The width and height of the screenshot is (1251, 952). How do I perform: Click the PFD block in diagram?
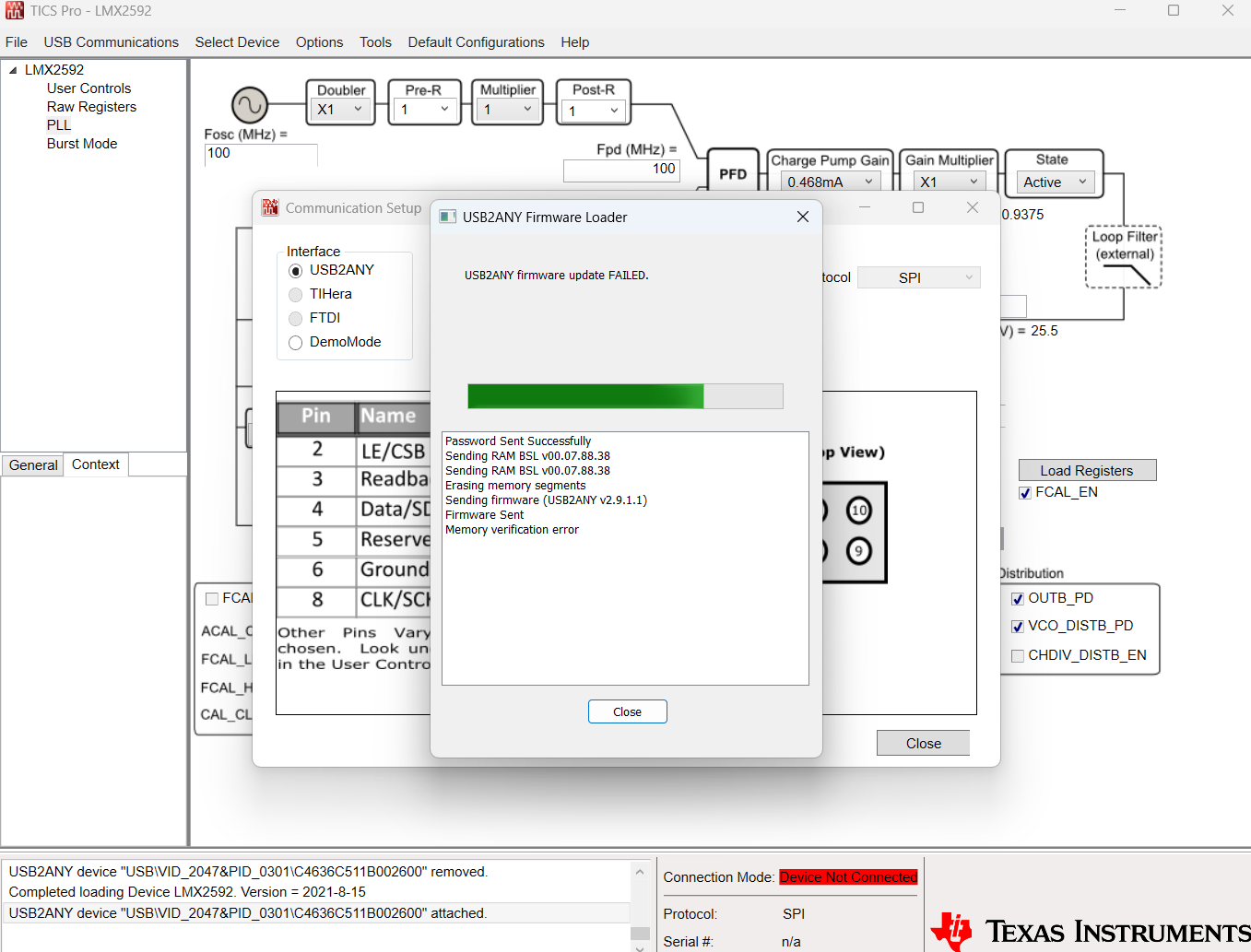733,173
